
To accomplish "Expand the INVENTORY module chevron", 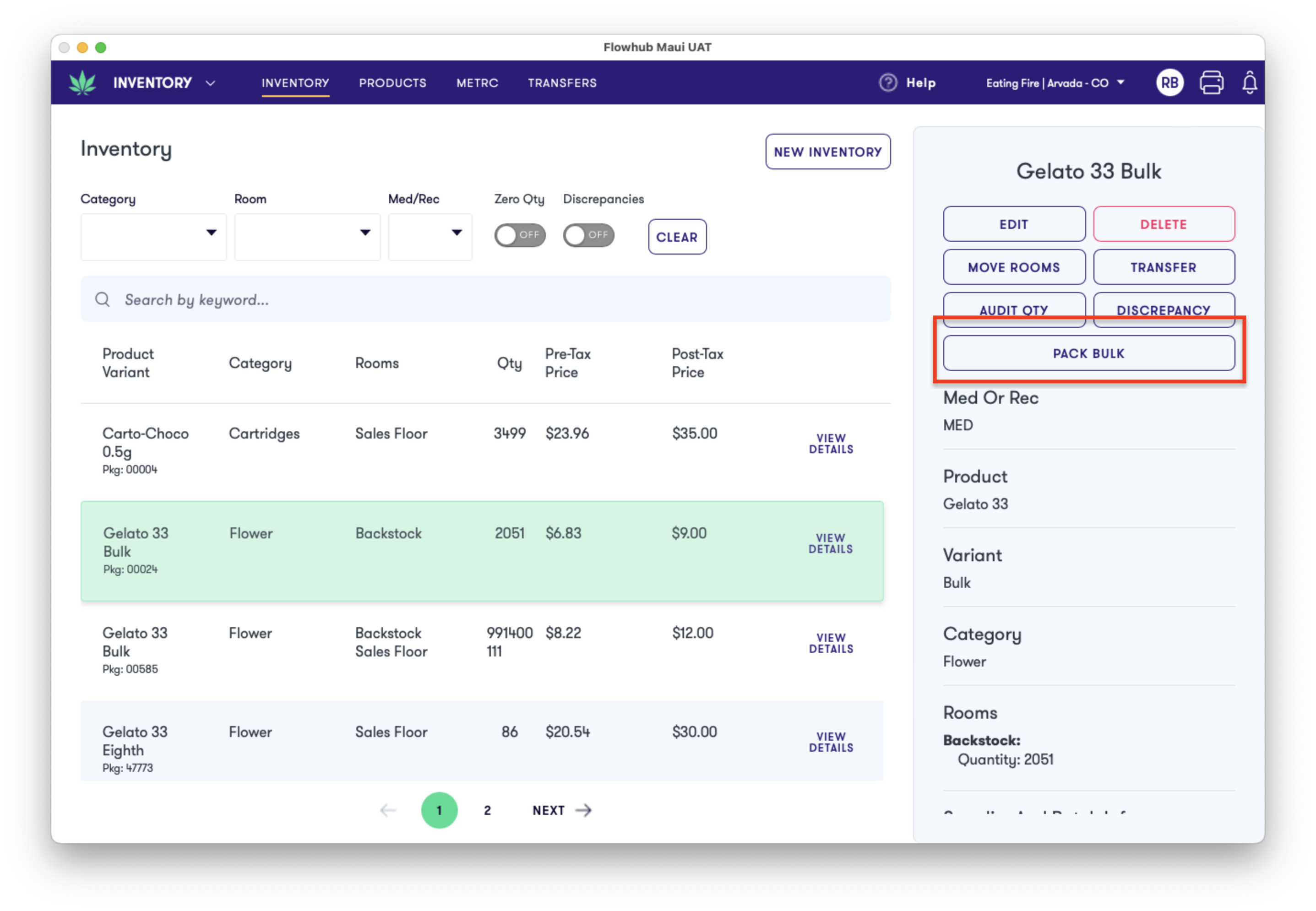I will [211, 83].
